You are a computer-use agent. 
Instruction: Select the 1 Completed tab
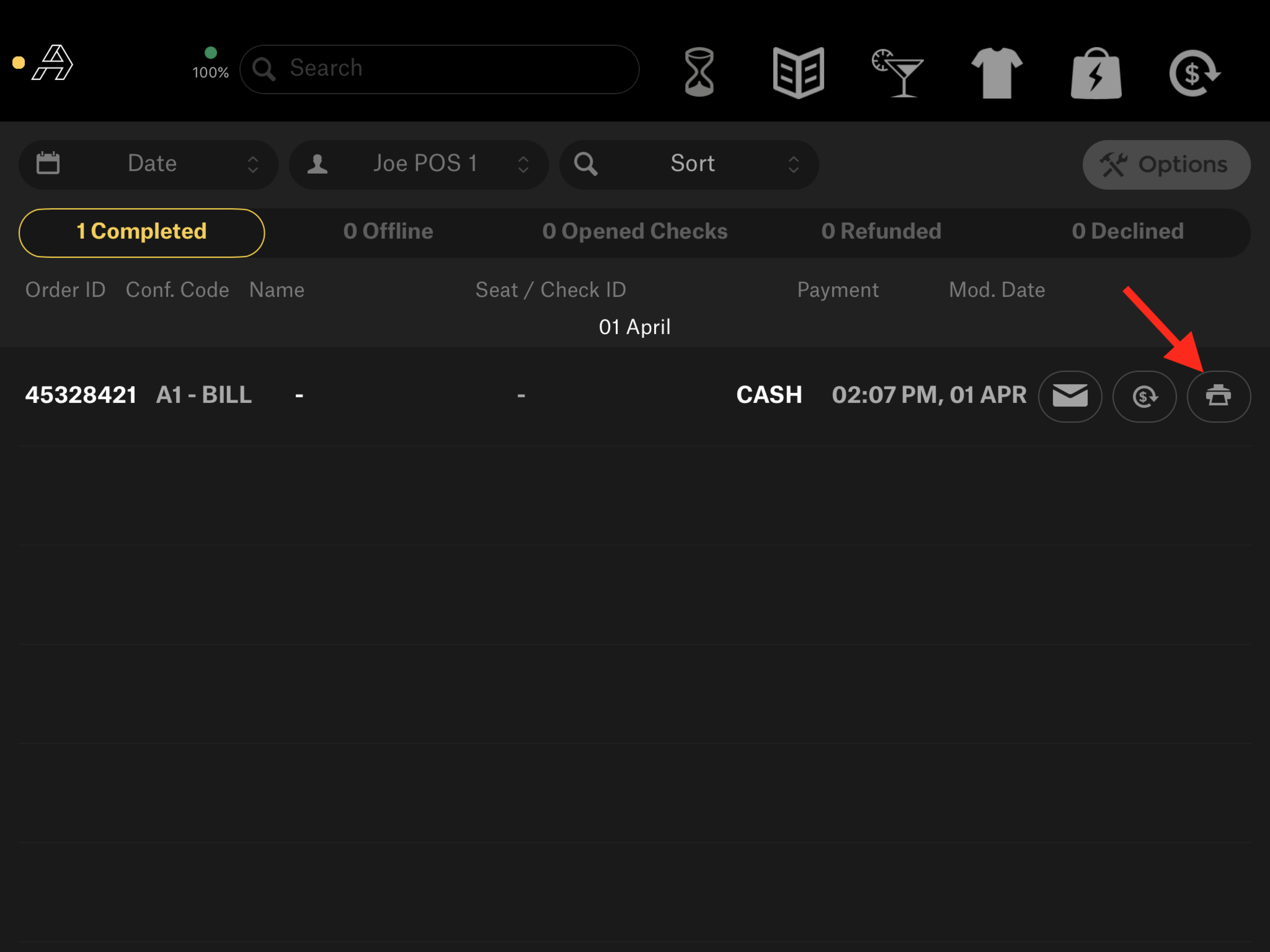tap(141, 232)
